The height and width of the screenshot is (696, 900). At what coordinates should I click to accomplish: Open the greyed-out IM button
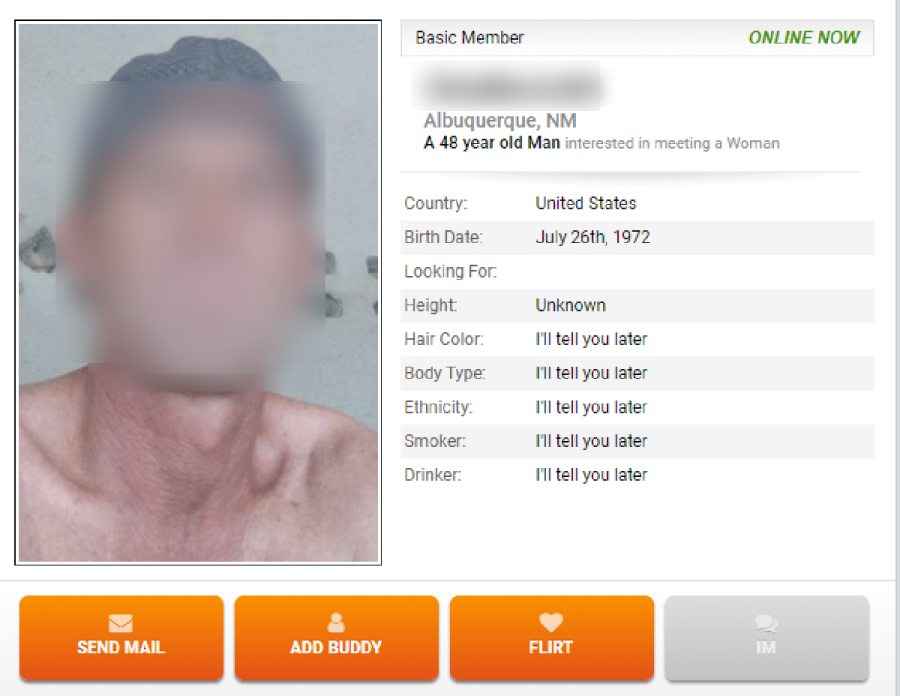tap(767, 638)
